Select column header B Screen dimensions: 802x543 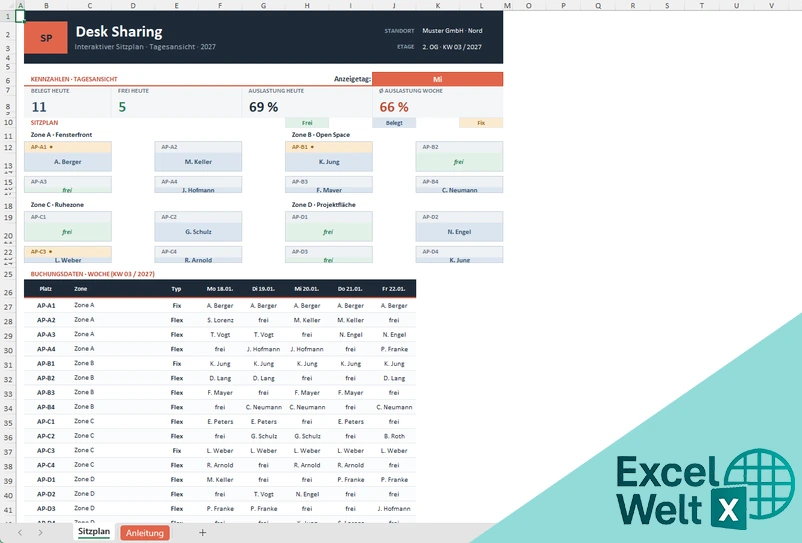pyautogui.click(x=46, y=5)
